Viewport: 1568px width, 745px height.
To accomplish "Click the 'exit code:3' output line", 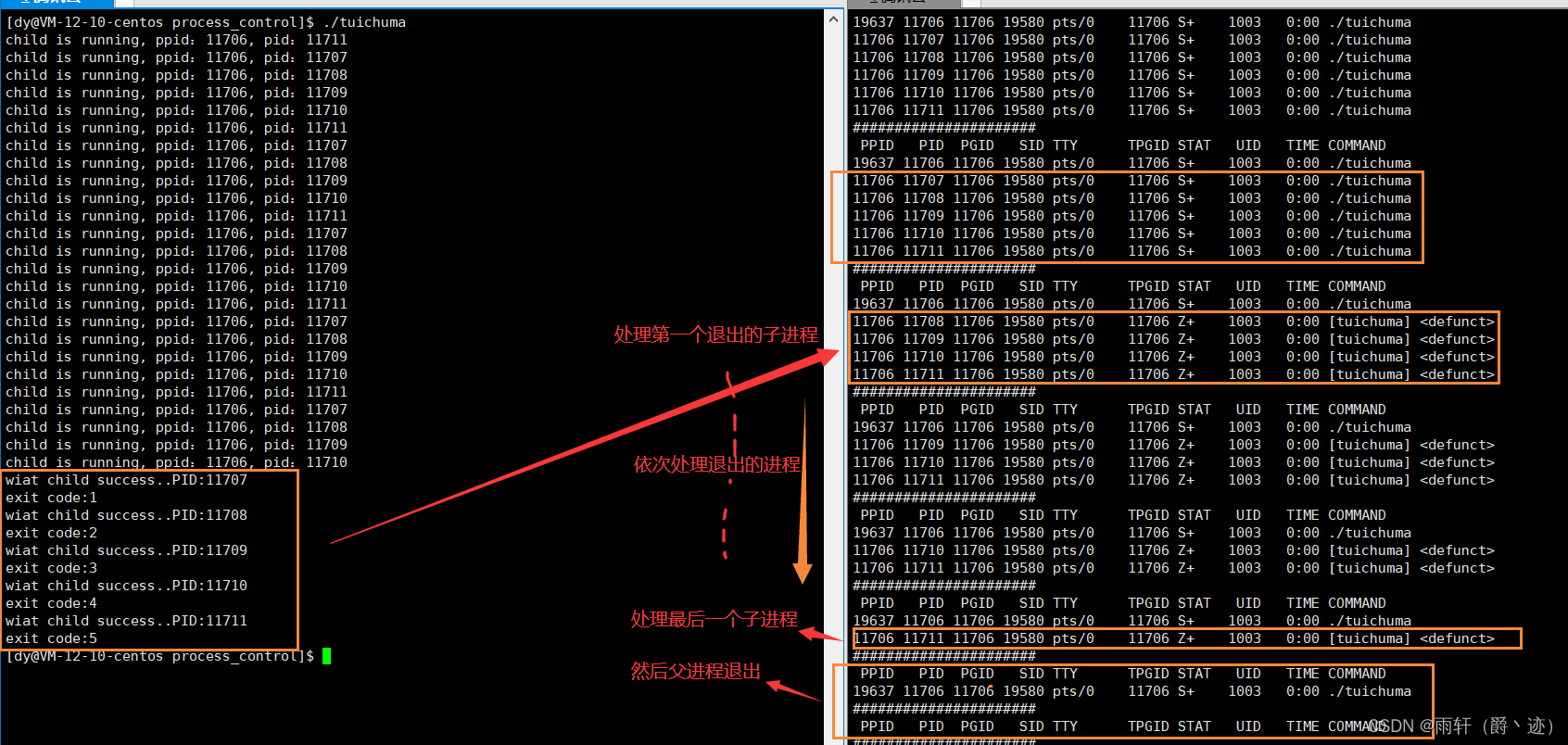I will tap(51, 568).
